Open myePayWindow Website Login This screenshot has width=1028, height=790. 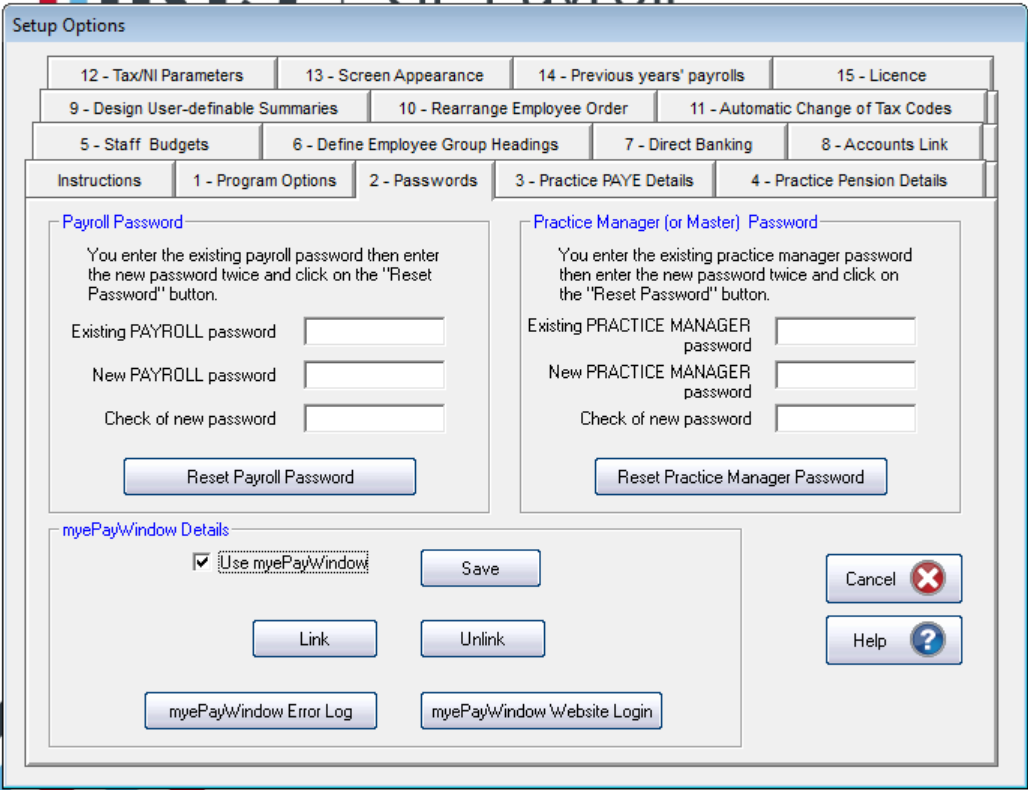542,711
